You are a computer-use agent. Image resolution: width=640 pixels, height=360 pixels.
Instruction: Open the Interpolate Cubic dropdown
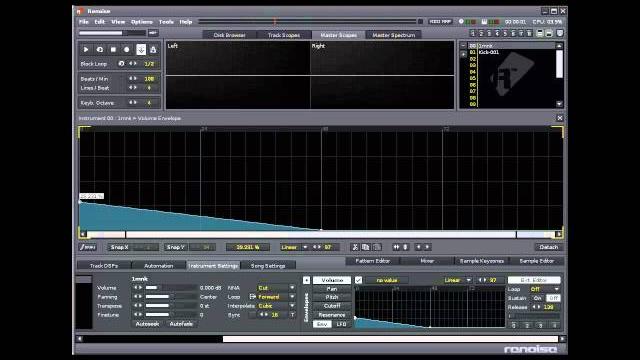point(276,305)
